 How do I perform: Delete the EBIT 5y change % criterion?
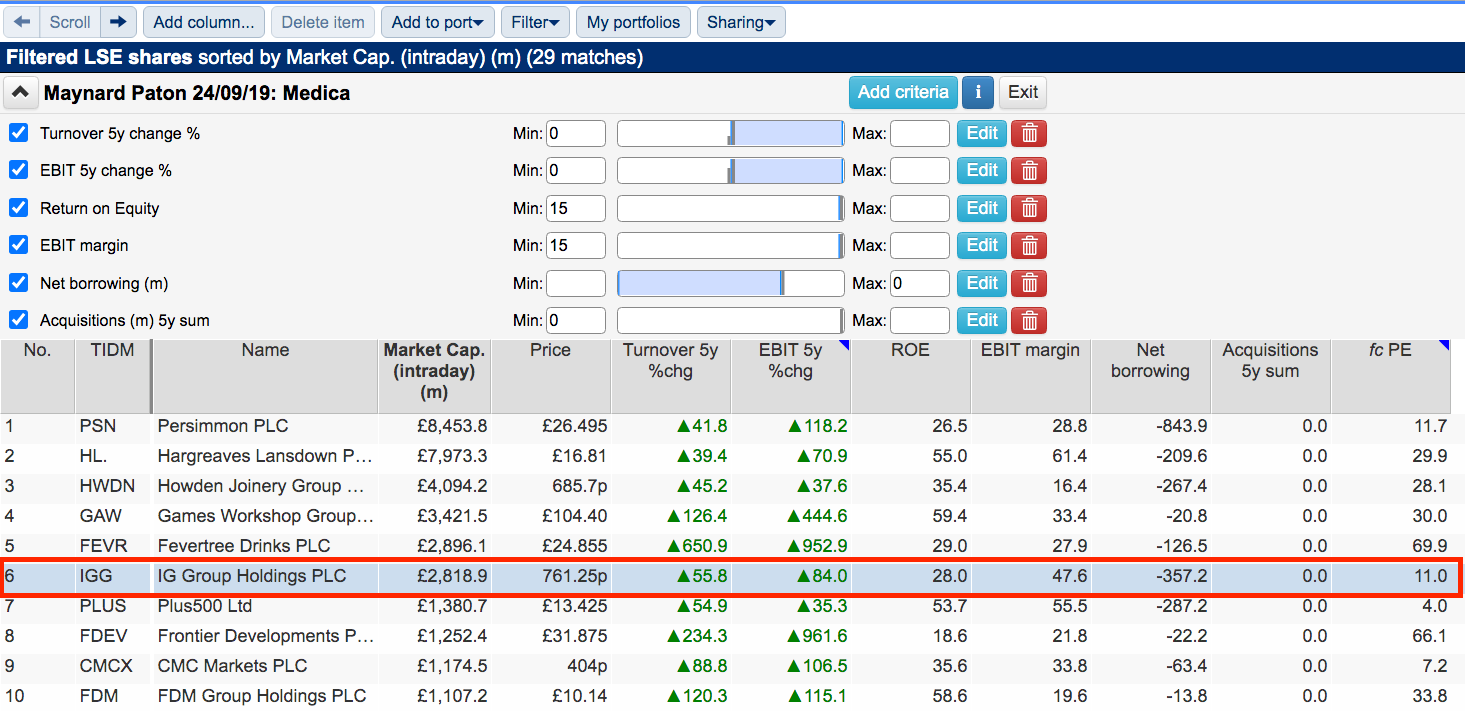tap(1029, 170)
